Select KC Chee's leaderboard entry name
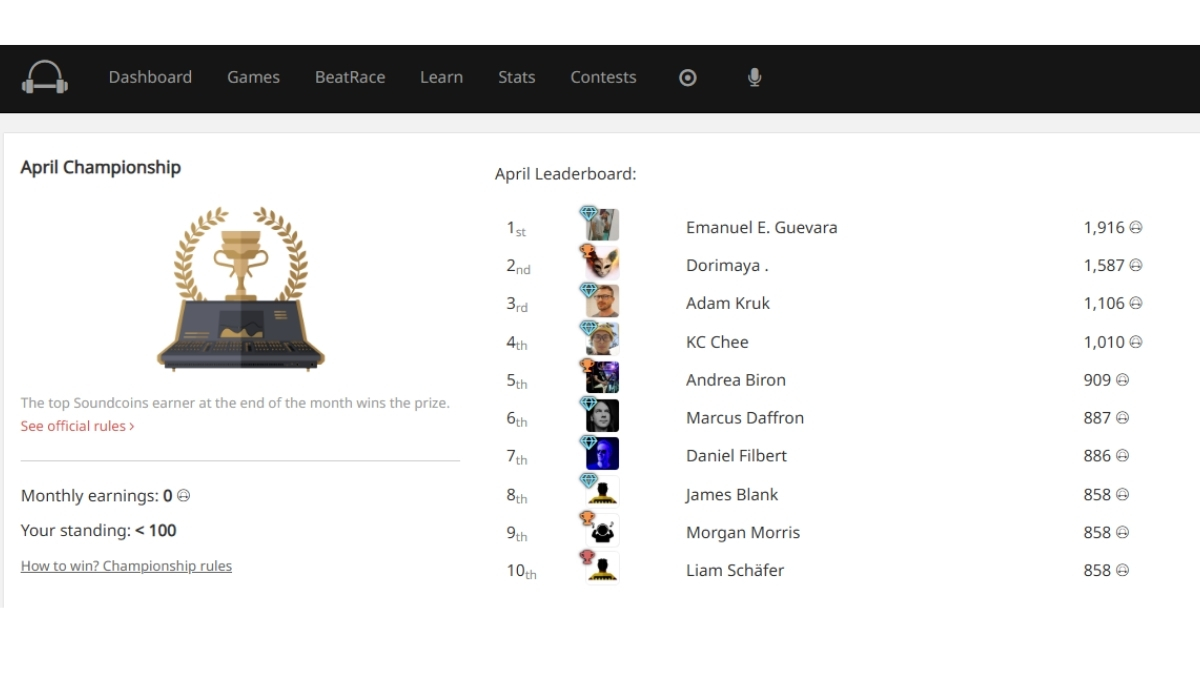The height and width of the screenshot is (675, 1200). click(717, 341)
